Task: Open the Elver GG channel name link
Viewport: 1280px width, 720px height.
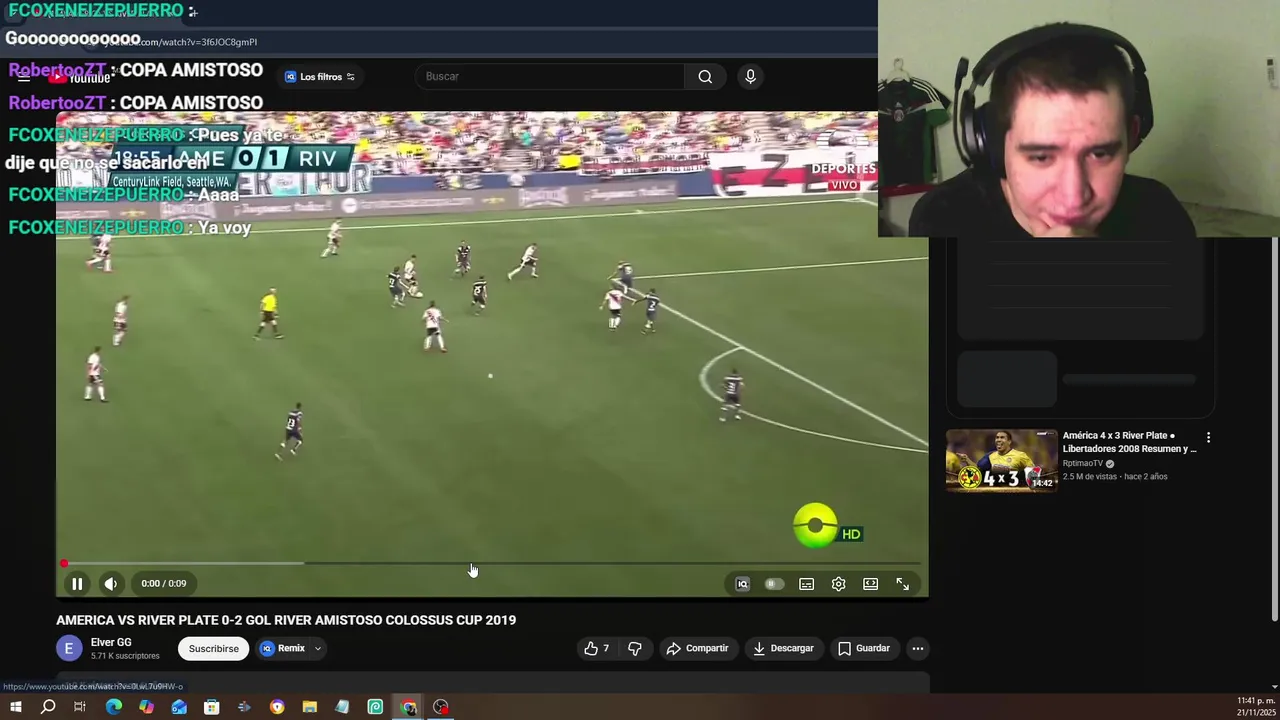Action: (x=111, y=643)
